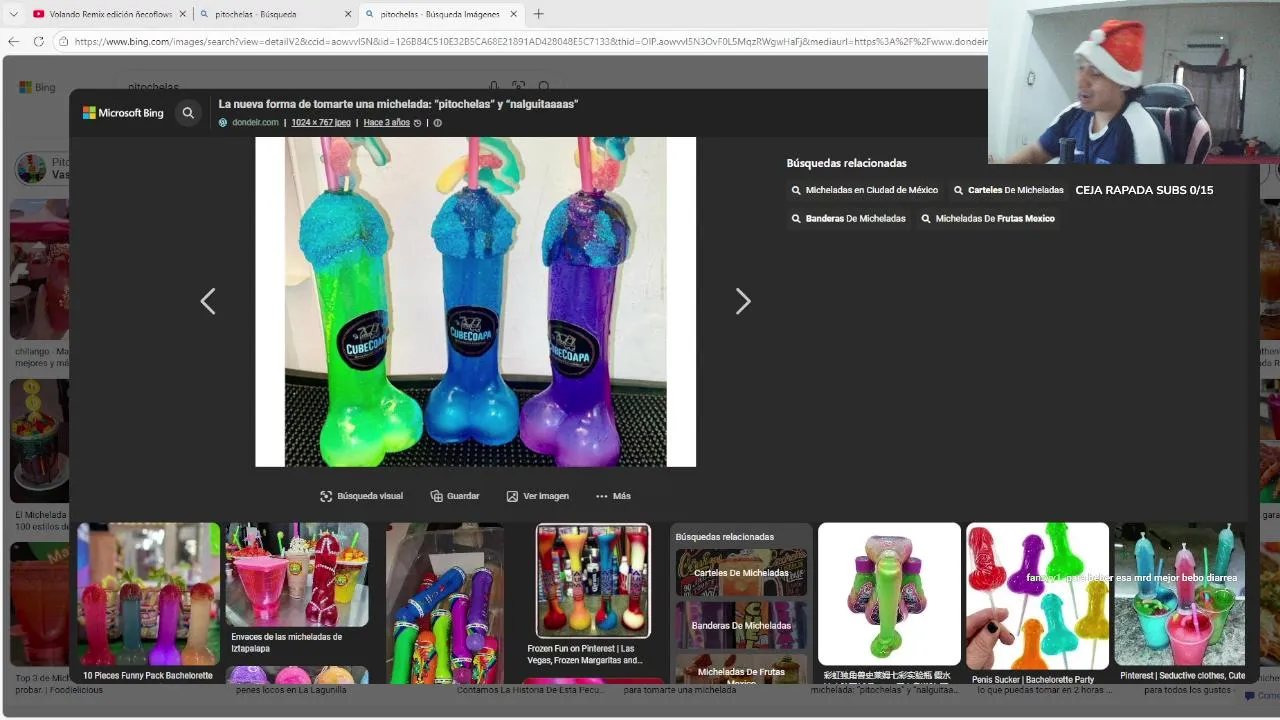
Task: Click the microphone icon in Bing search box
Action: tap(493, 87)
